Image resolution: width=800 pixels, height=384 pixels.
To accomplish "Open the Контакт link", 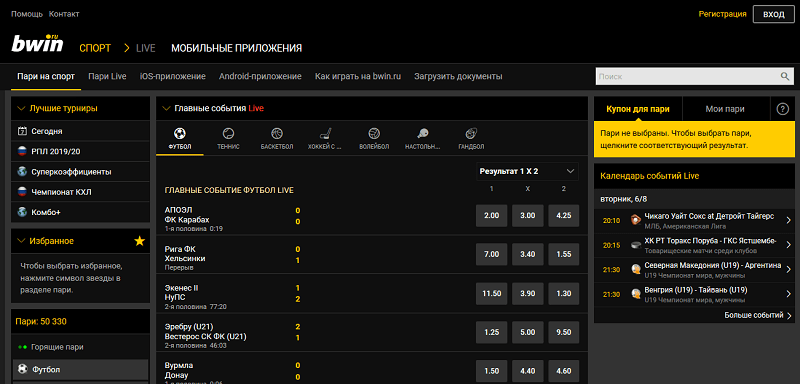I will [64, 14].
